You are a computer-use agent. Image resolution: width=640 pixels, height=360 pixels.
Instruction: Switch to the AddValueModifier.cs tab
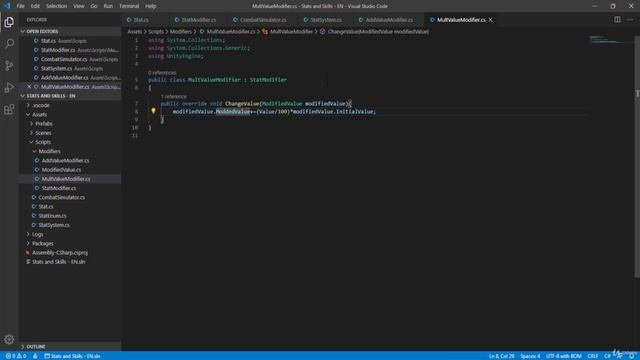coord(389,20)
